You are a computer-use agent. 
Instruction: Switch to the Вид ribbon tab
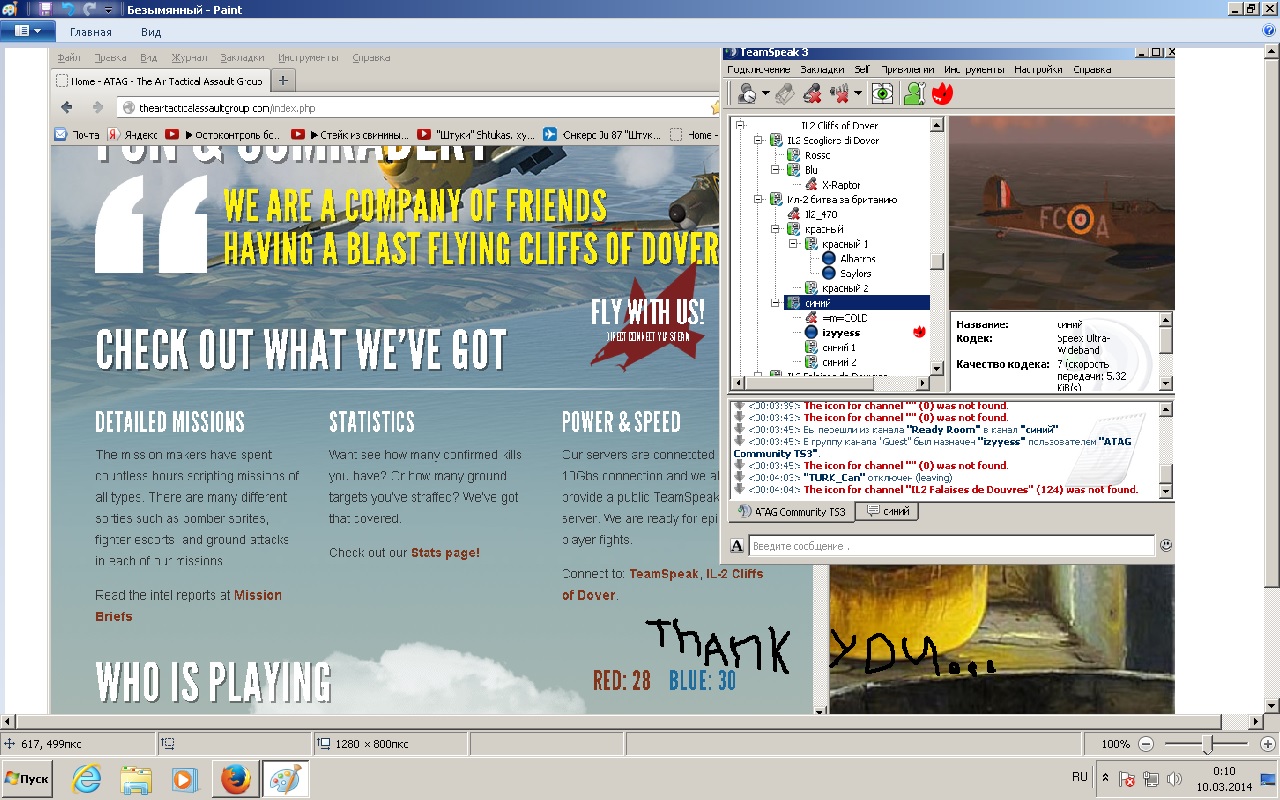(151, 32)
